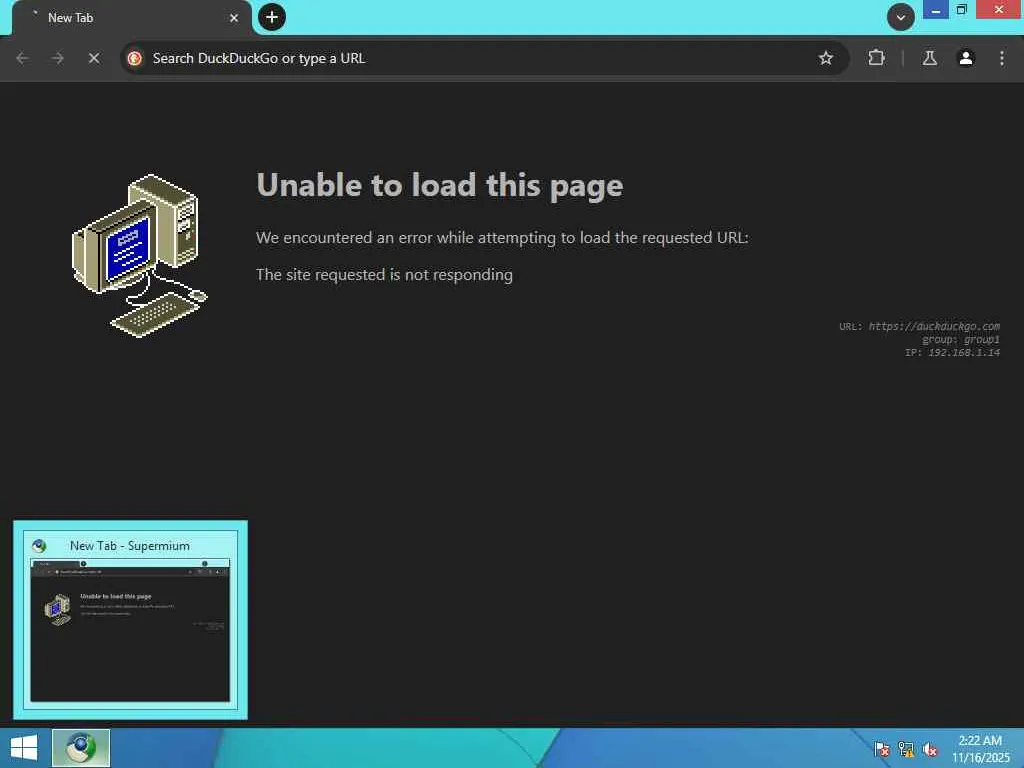1024x768 pixels.
Task: Click the Supermium icon in taskbar preview title
Action: 39,546
